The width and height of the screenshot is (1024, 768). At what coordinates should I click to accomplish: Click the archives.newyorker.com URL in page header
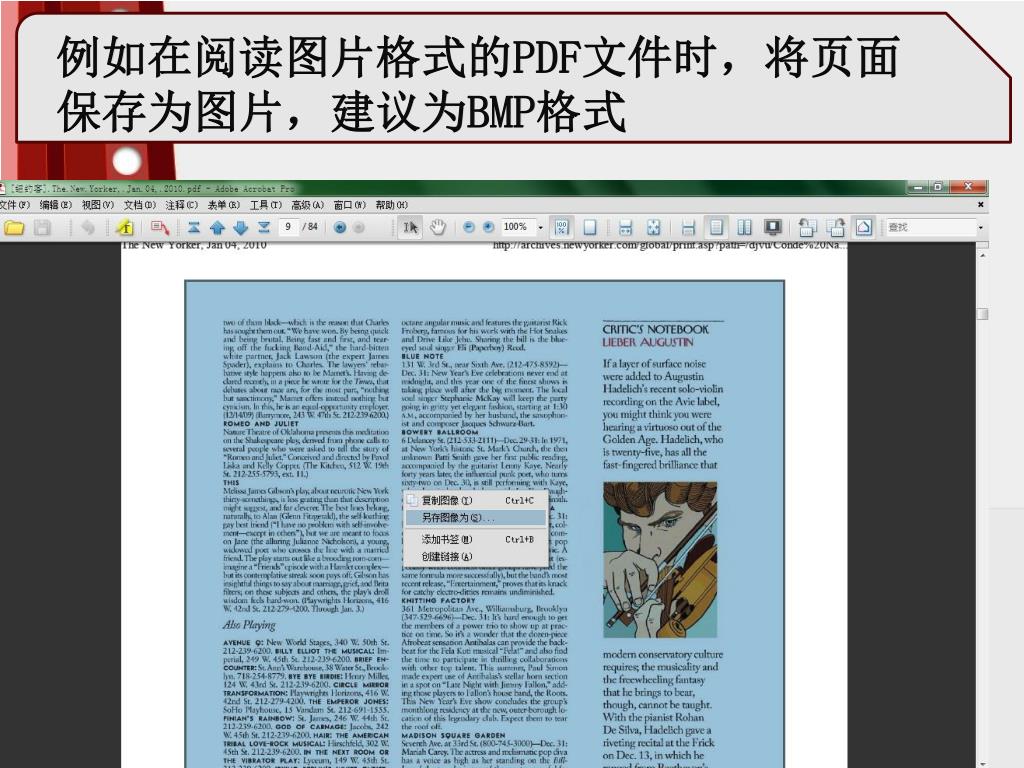[x=670, y=246]
